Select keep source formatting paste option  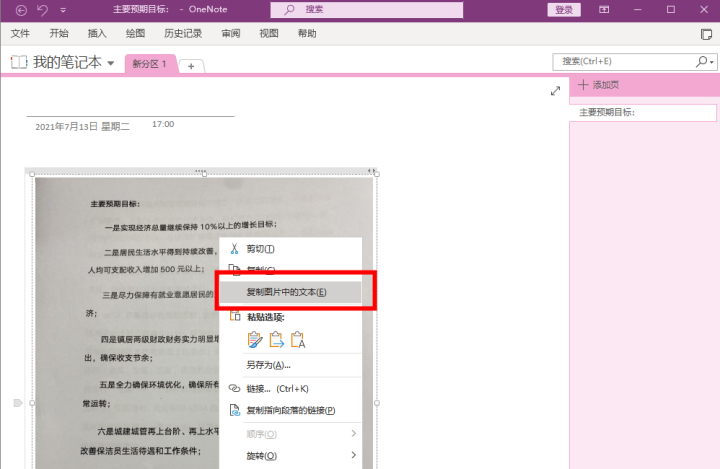point(255,340)
